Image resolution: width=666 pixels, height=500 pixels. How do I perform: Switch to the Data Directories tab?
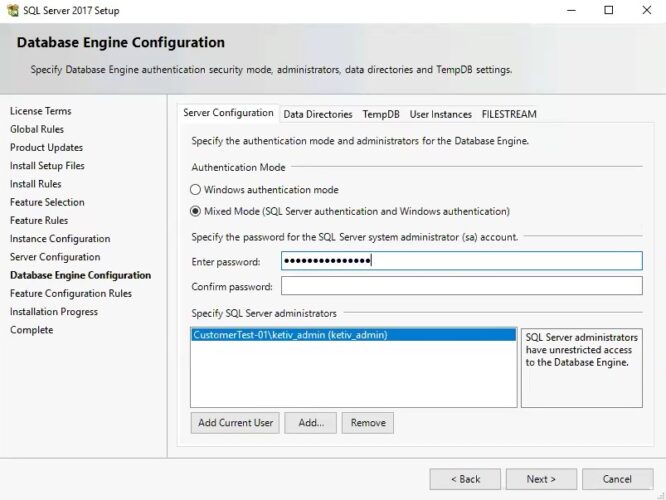point(317,114)
